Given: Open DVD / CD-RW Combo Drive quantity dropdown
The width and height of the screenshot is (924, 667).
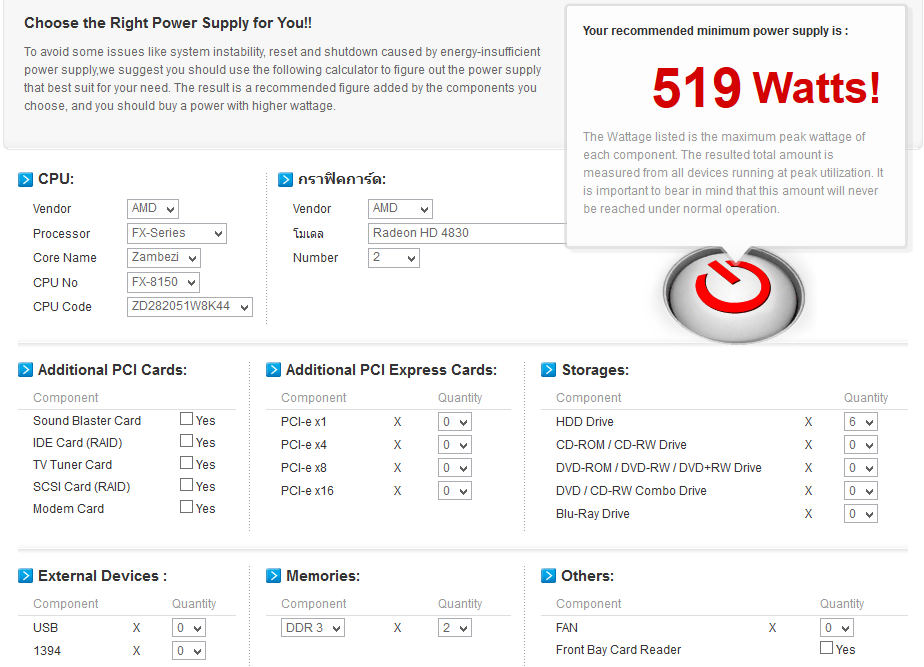Looking at the screenshot, I should pyautogui.click(x=860, y=491).
